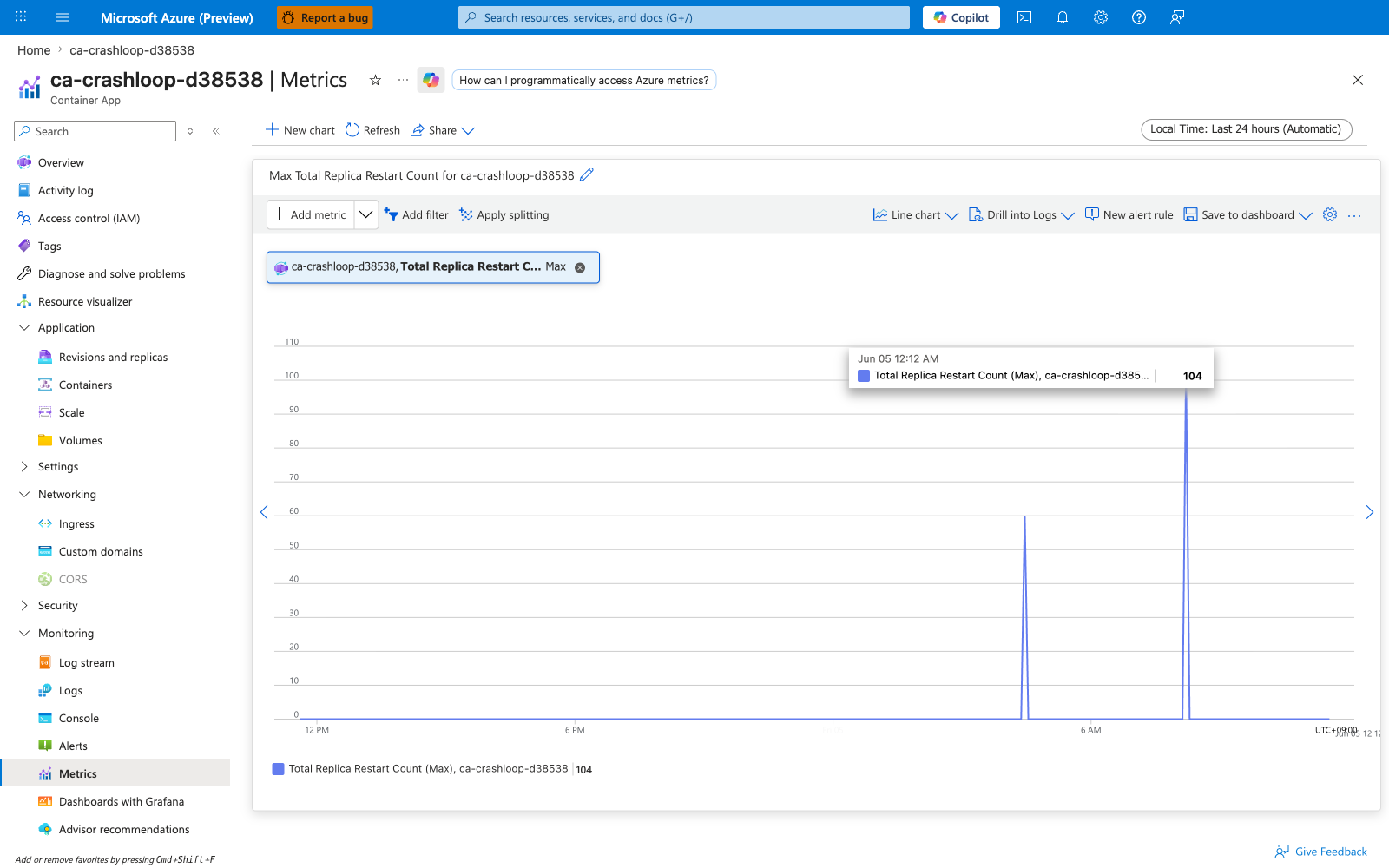1389x868 pixels.
Task: Click Apply splitting
Action: (x=504, y=214)
